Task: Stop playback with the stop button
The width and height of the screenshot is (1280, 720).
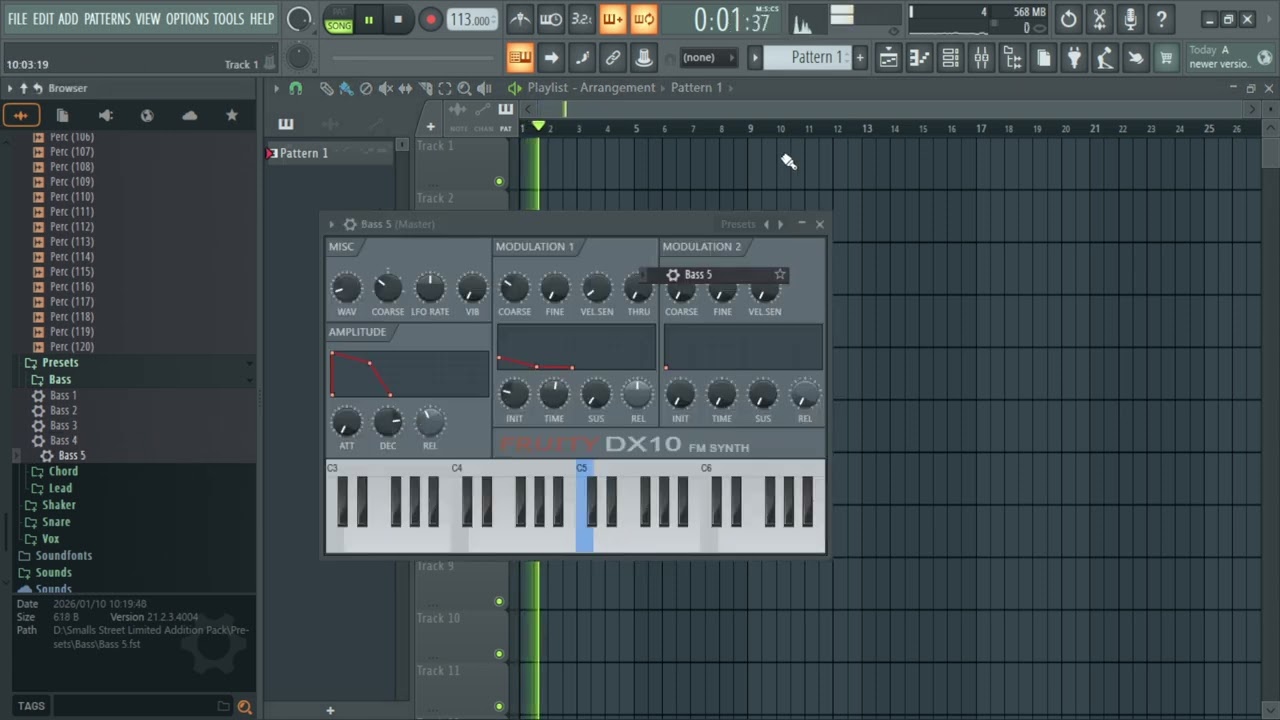Action: coord(398,19)
